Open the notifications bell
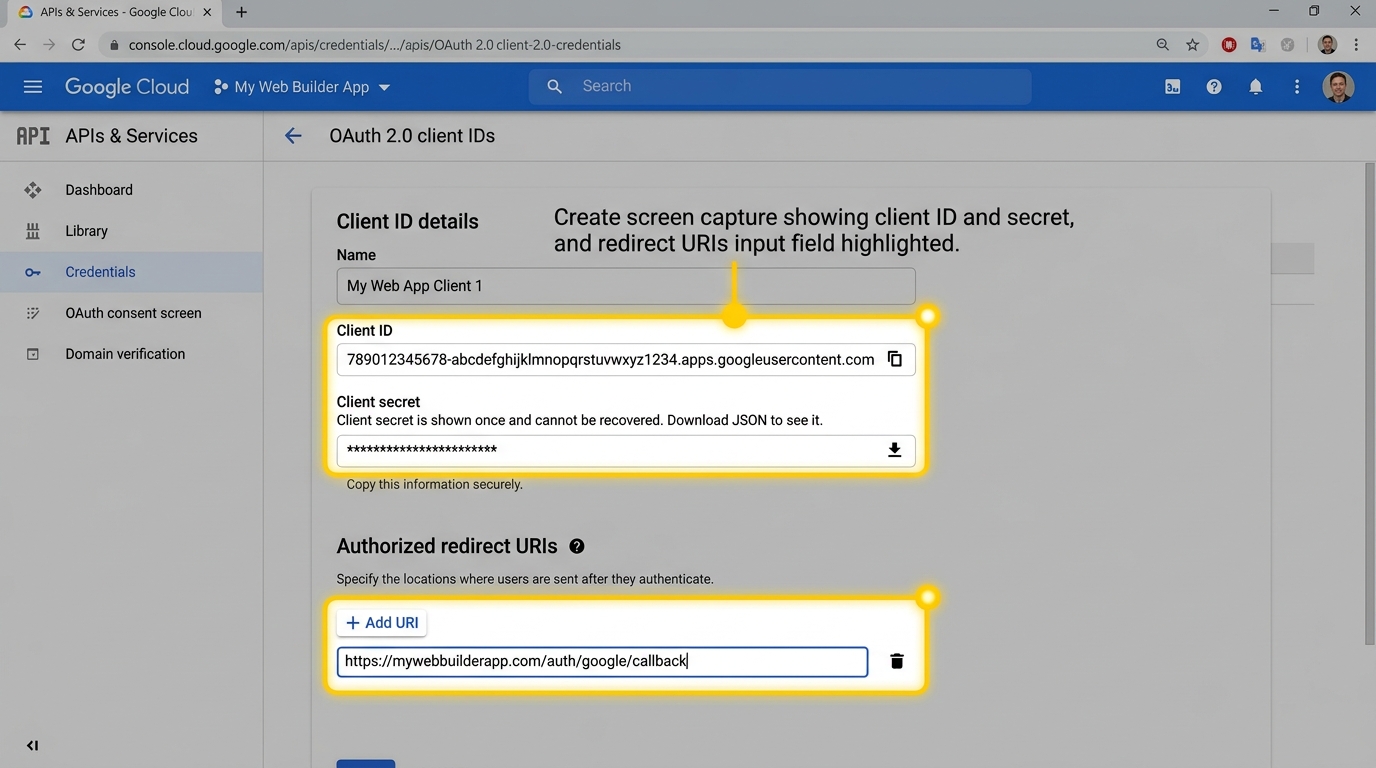The width and height of the screenshot is (1376, 768). coord(1255,87)
